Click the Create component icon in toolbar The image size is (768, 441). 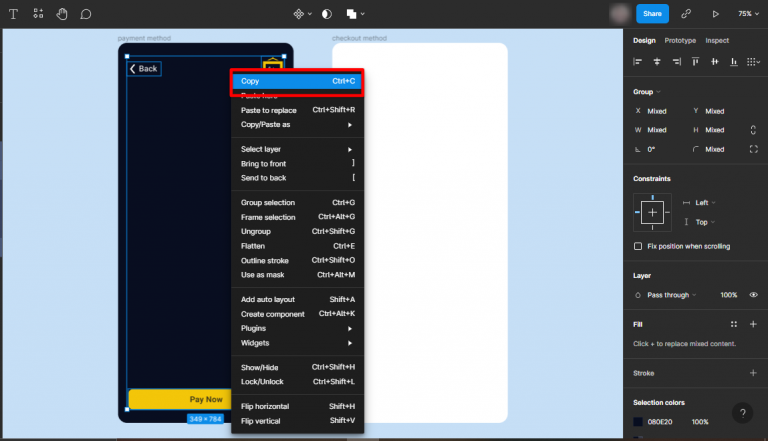pos(299,14)
